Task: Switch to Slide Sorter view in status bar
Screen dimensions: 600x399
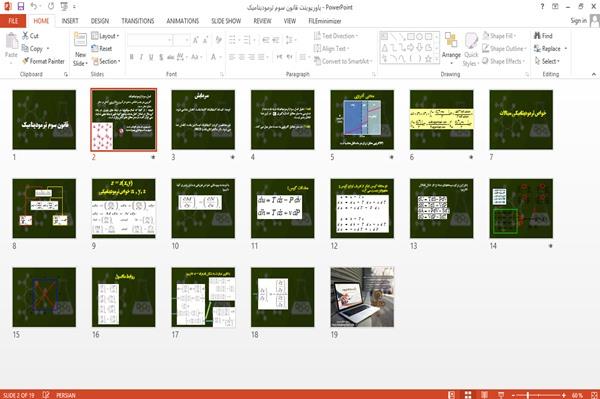Action: coord(468,395)
